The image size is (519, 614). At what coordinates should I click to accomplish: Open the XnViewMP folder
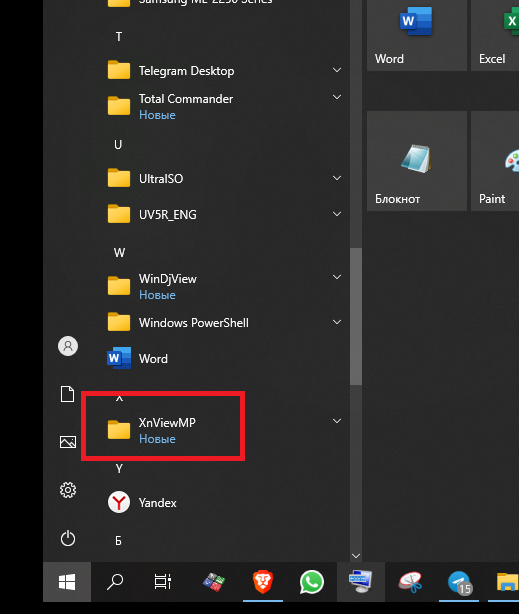[x=222, y=430]
